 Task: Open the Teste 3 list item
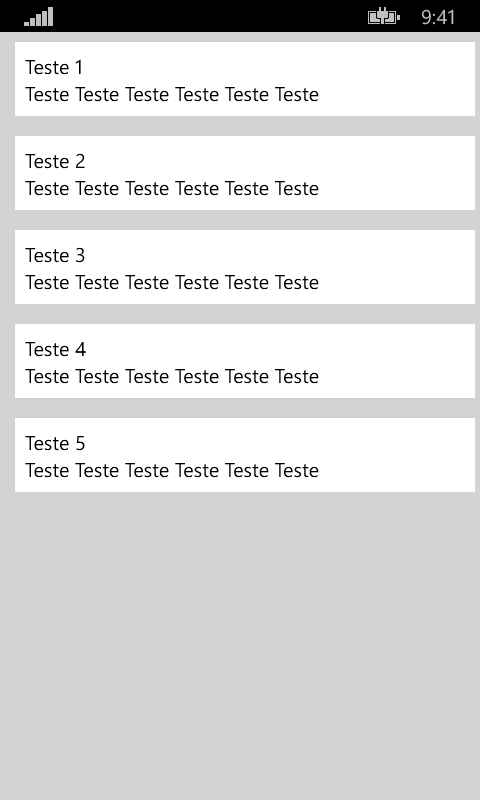tap(245, 267)
